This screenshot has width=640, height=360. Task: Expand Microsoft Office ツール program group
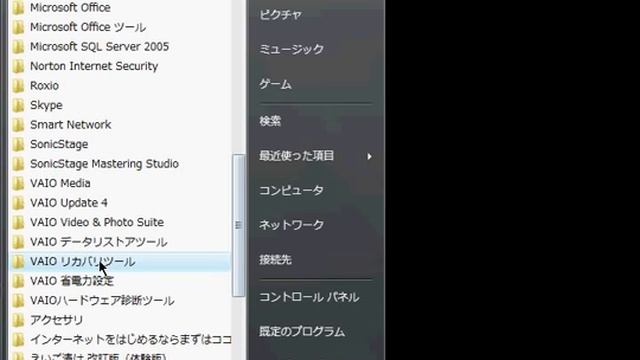88,27
